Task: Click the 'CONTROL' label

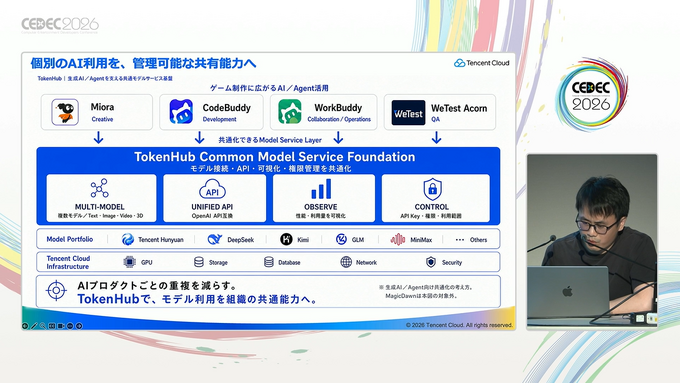Action: [x=432, y=207]
